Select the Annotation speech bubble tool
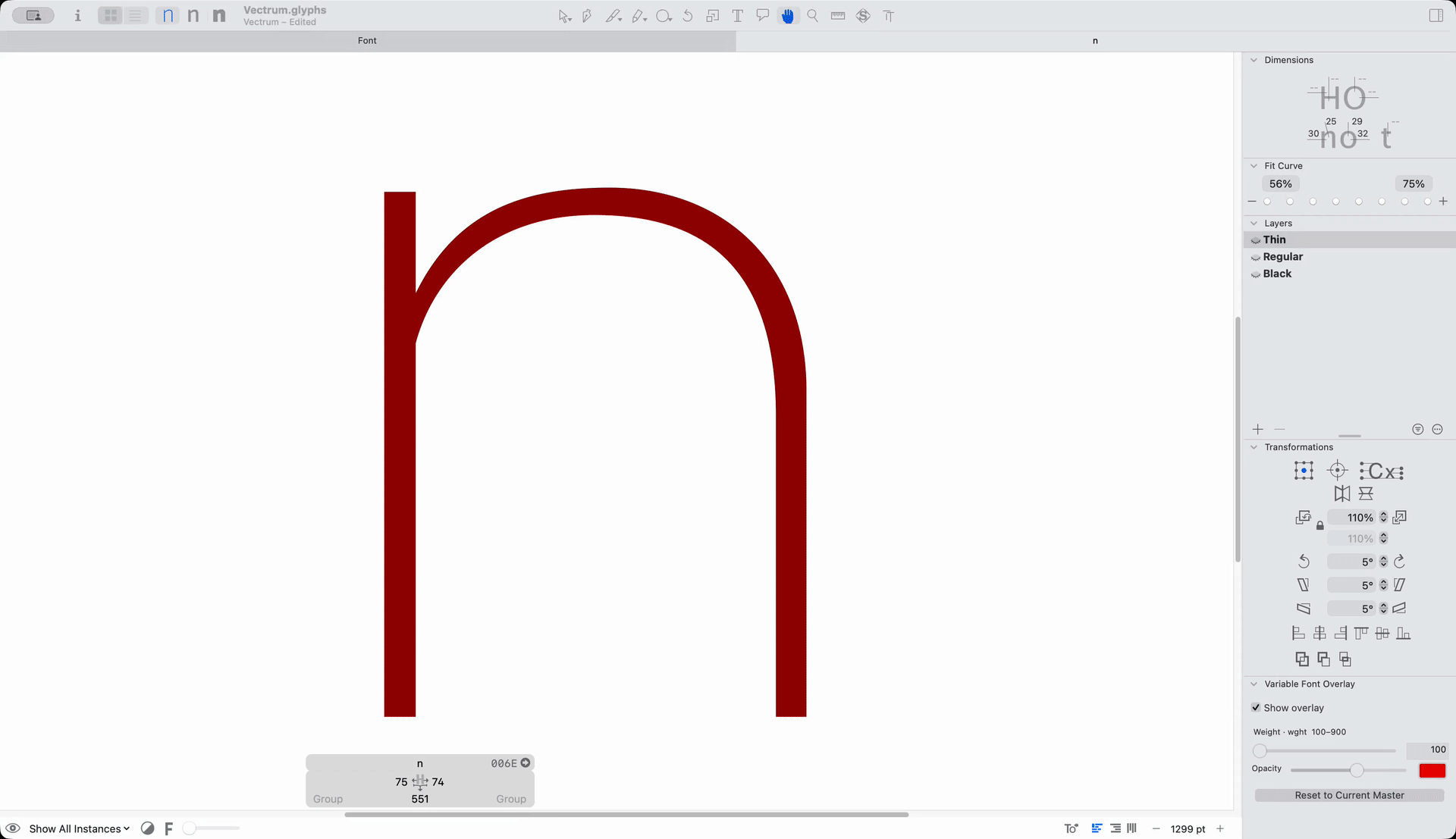Screen dimensions: 1456x839 (x=762, y=16)
